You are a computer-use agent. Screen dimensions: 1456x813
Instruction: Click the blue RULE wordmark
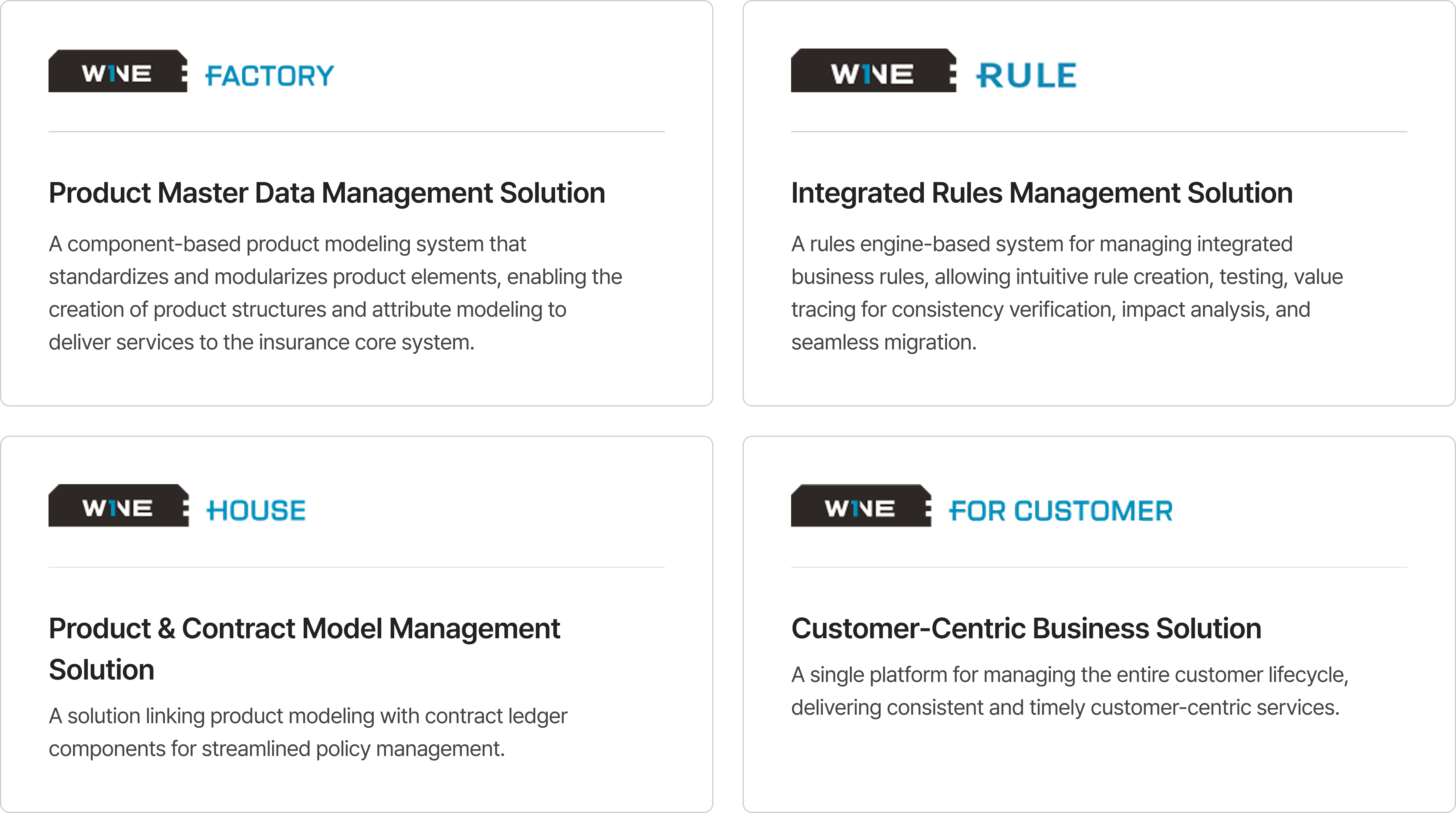point(1026,76)
